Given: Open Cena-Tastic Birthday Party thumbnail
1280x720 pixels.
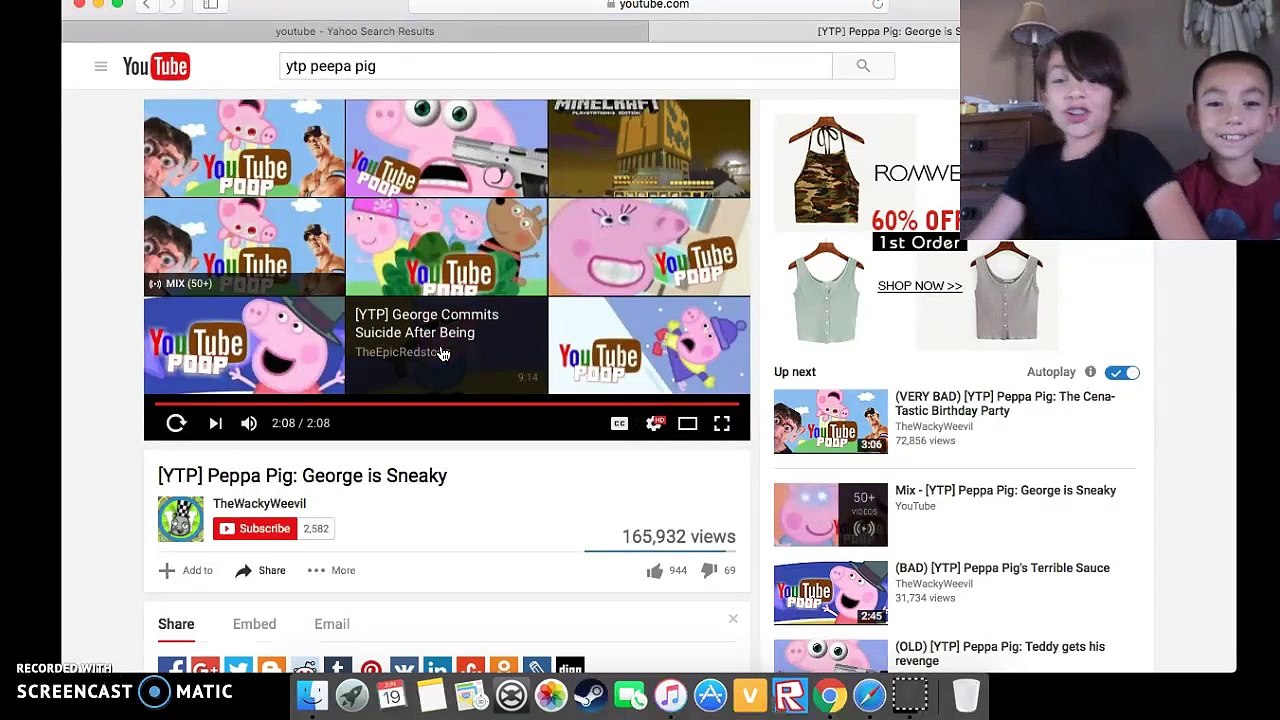Looking at the screenshot, I should pos(830,421).
